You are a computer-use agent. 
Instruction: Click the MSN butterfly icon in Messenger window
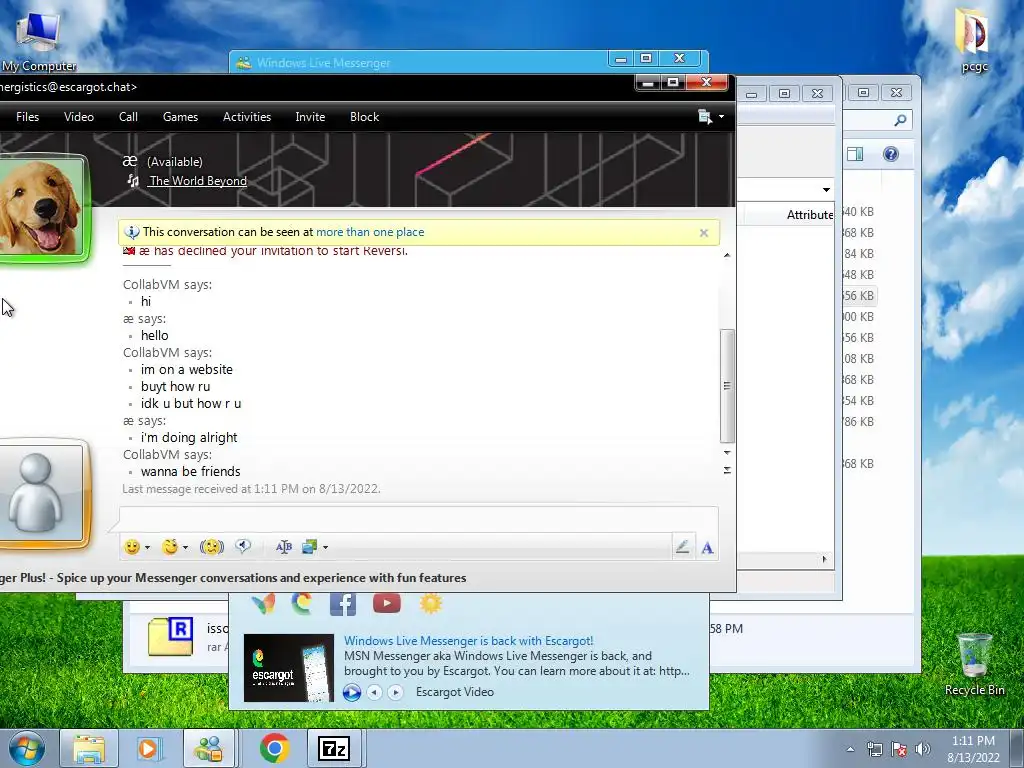[263, 603]
